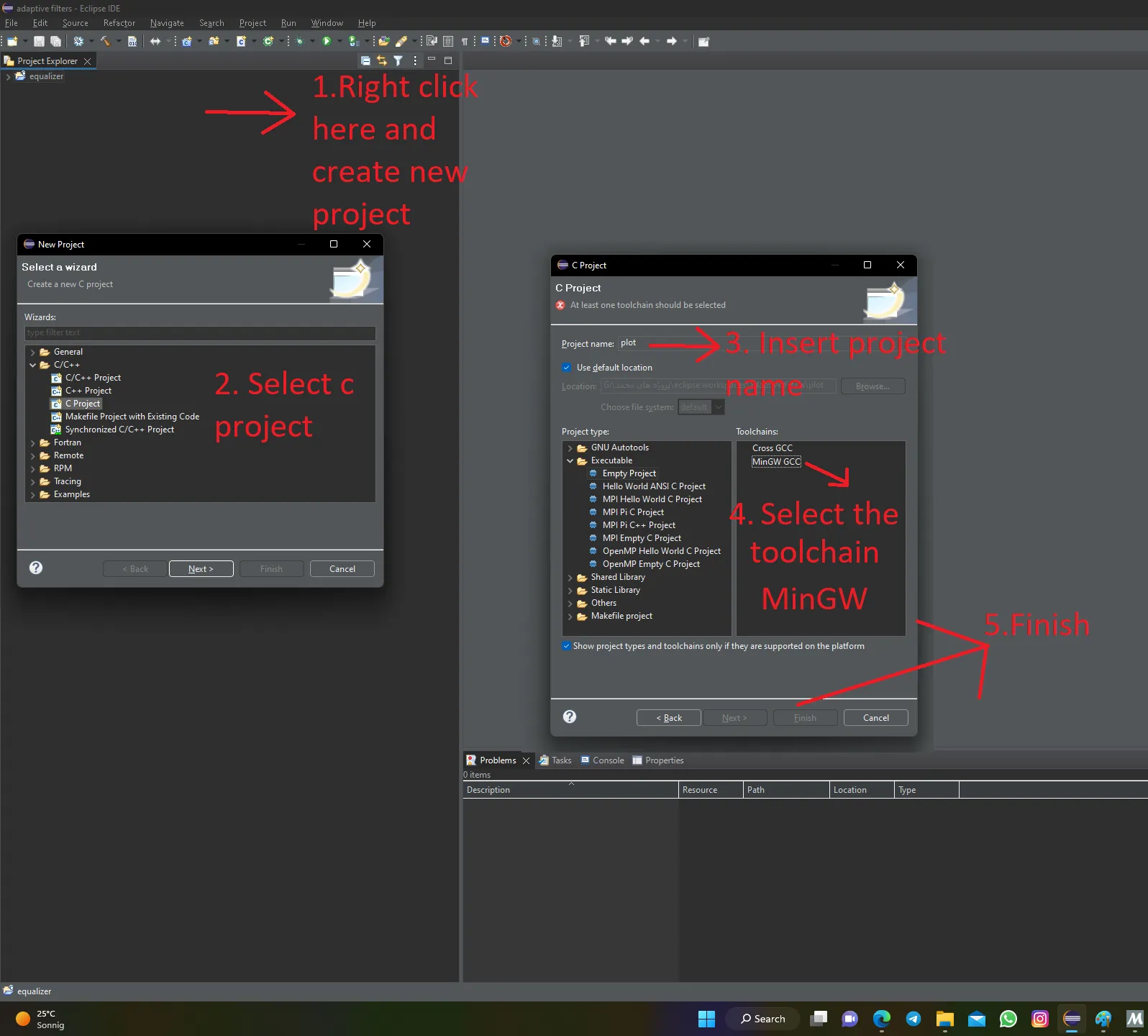Open Microsoft Edge from taskbar
1148x1036 pixels.
click(x=881, y=1018)
